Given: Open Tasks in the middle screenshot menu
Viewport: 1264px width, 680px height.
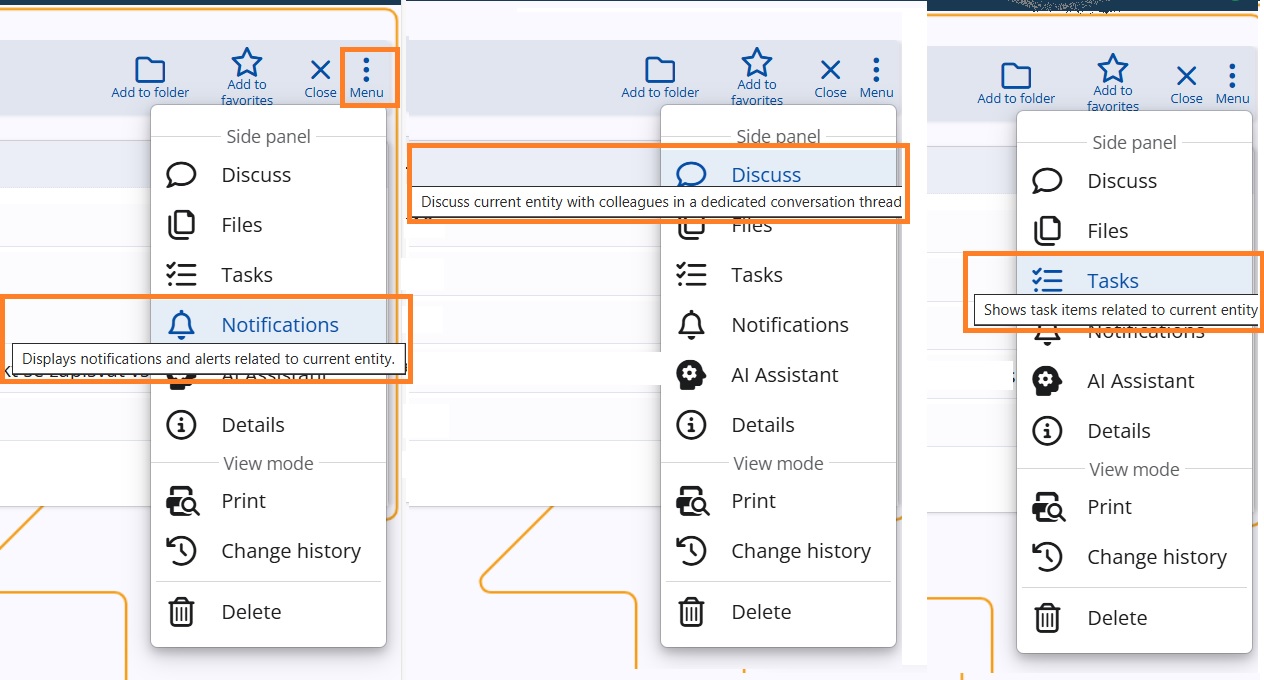Looking at the screenshot, I should tap(778, 275).
